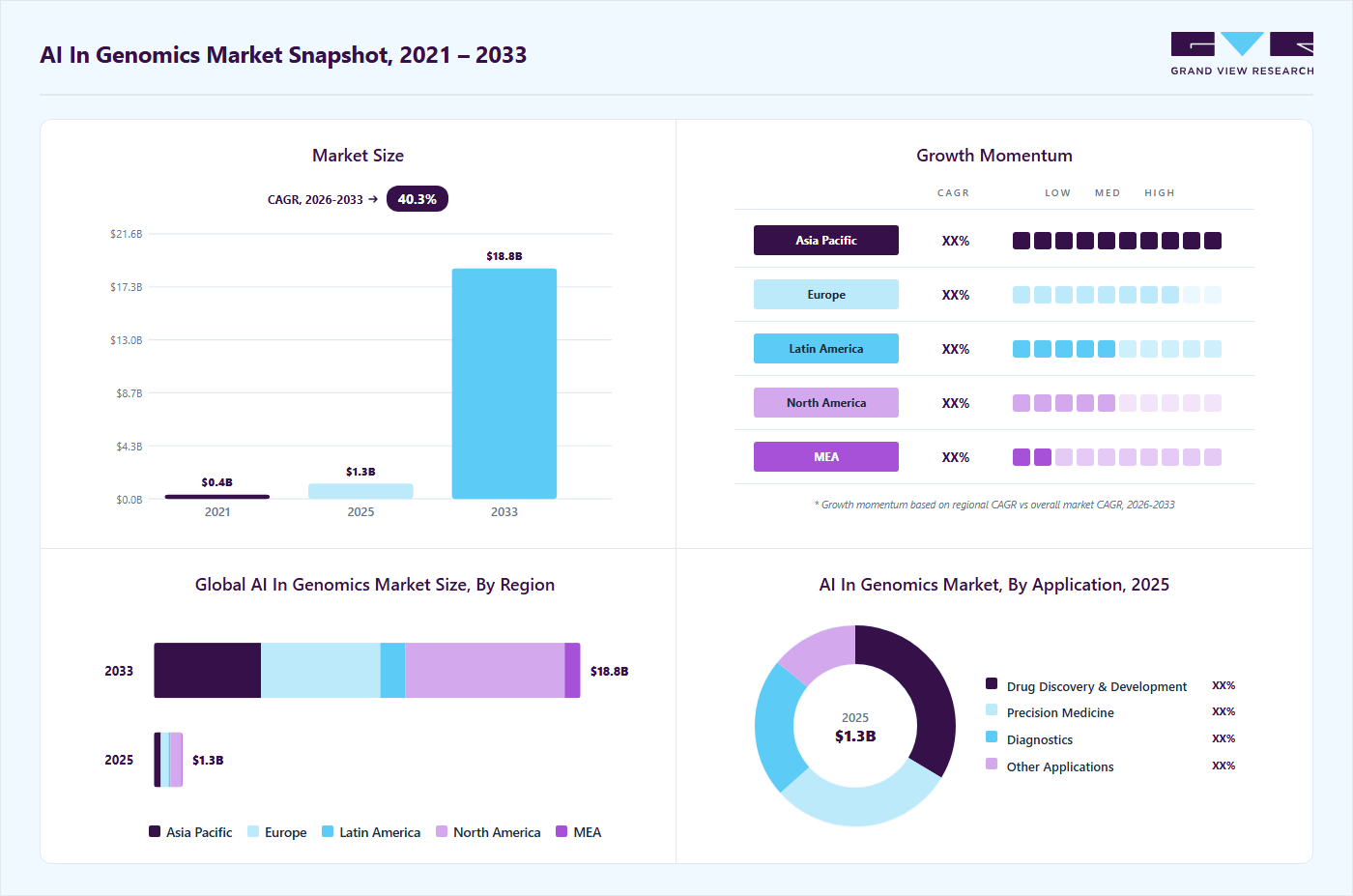Image resolution: width=1353 pixels, height=896 pixels.
Task: Select the 2021 market size bar
Action: point(217,497)
